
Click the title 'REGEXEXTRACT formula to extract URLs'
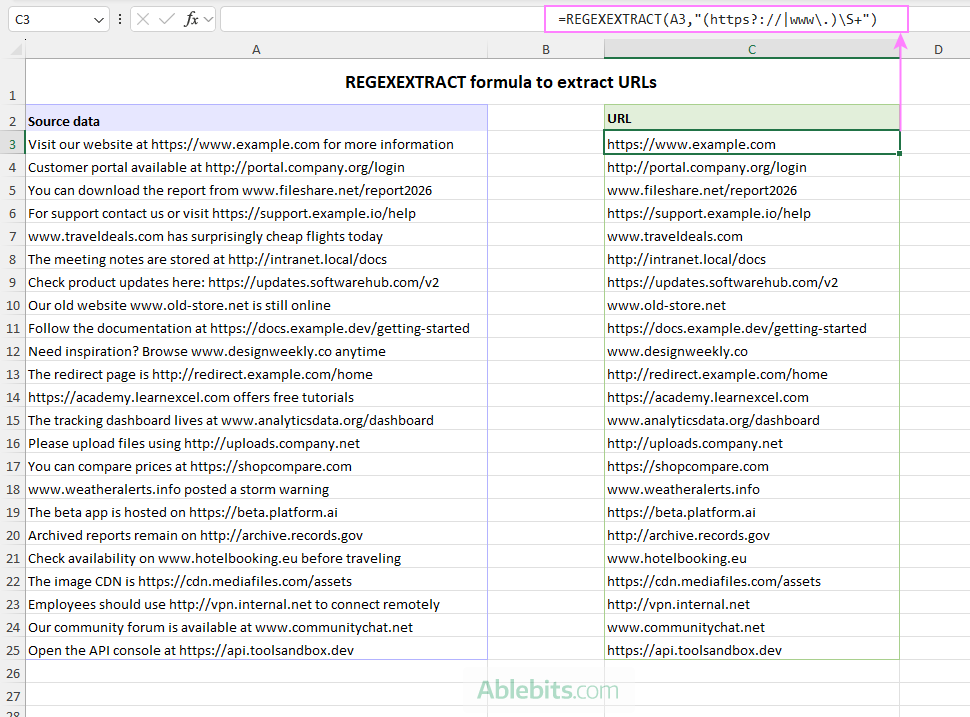[x=500, y=82]
